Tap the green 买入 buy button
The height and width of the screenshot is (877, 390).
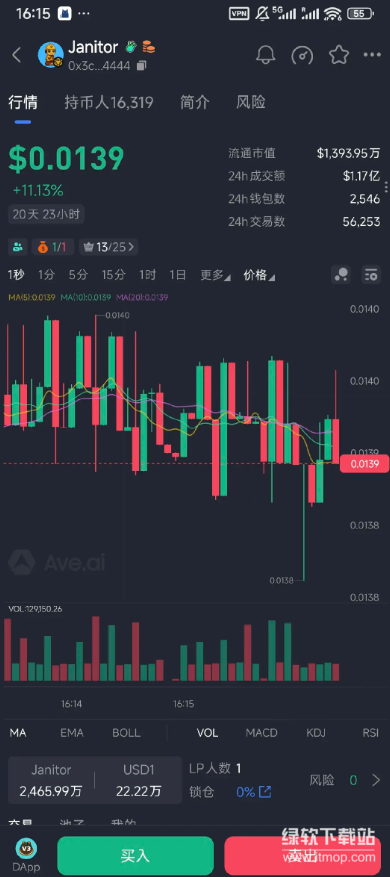point(135,856)
